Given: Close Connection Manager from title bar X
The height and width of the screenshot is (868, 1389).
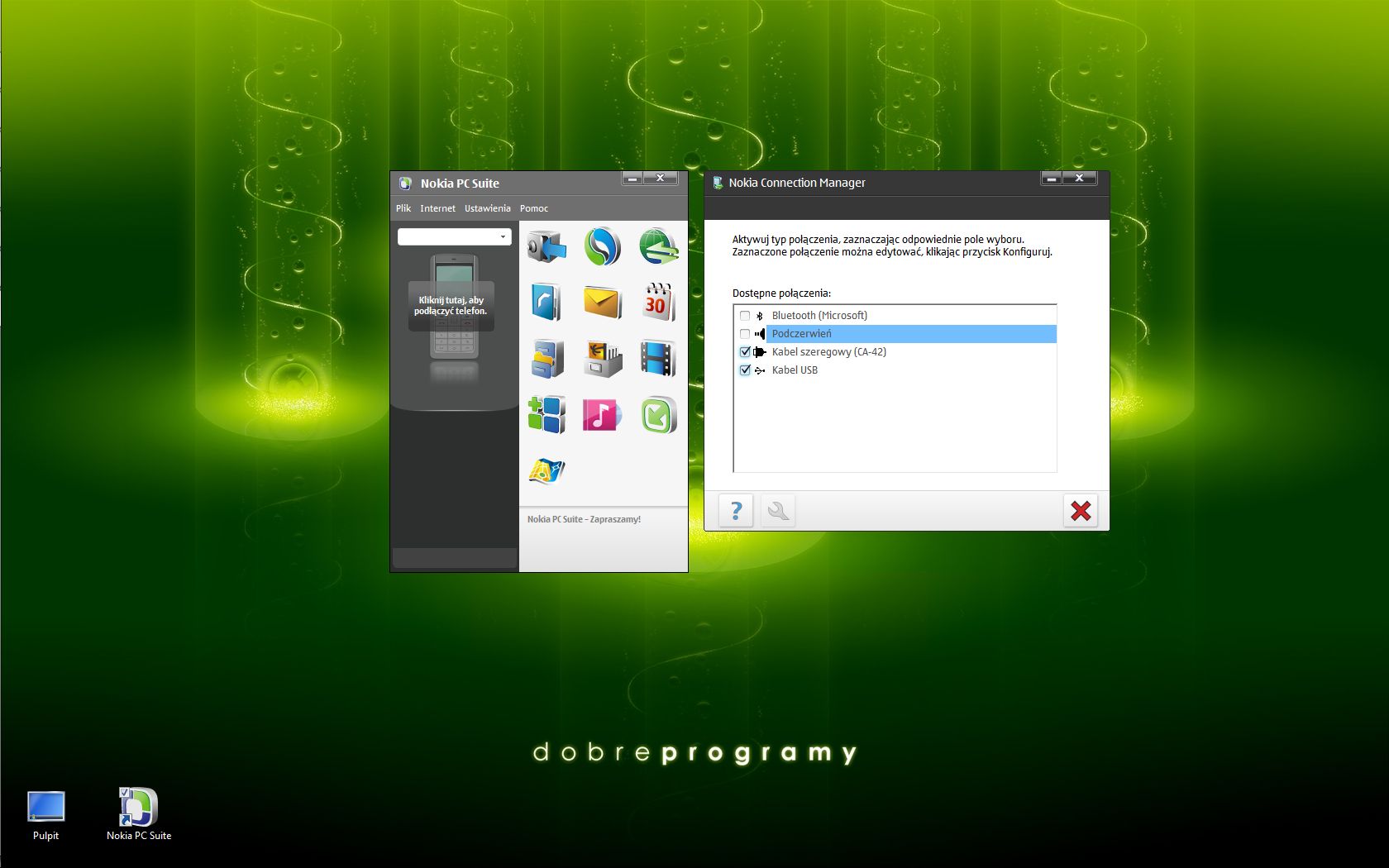Looking at the screenshot, I should coord(1080,178).
